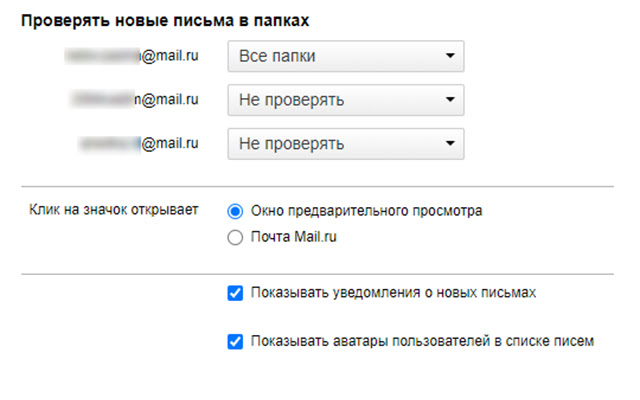This screenshot has height=400, width=640.
Task: Click the arrow icon on second account's dropdown
Action: click(450, 100)
